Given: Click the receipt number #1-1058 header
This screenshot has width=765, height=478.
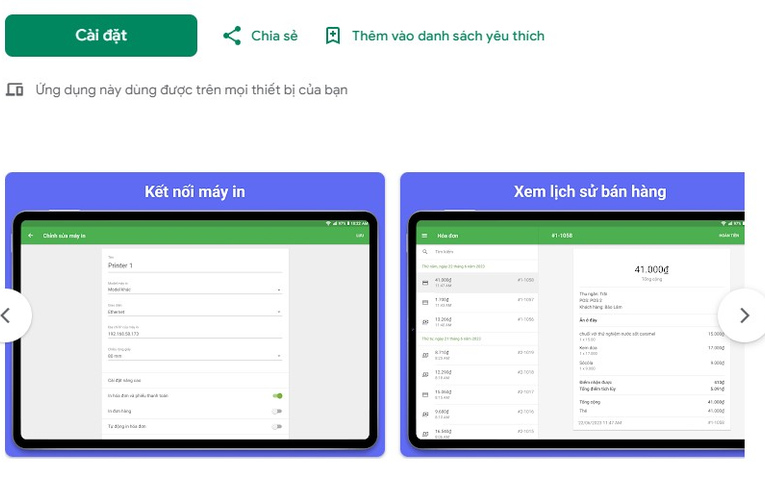Looking at the screenshot, I should pos(562,236).
